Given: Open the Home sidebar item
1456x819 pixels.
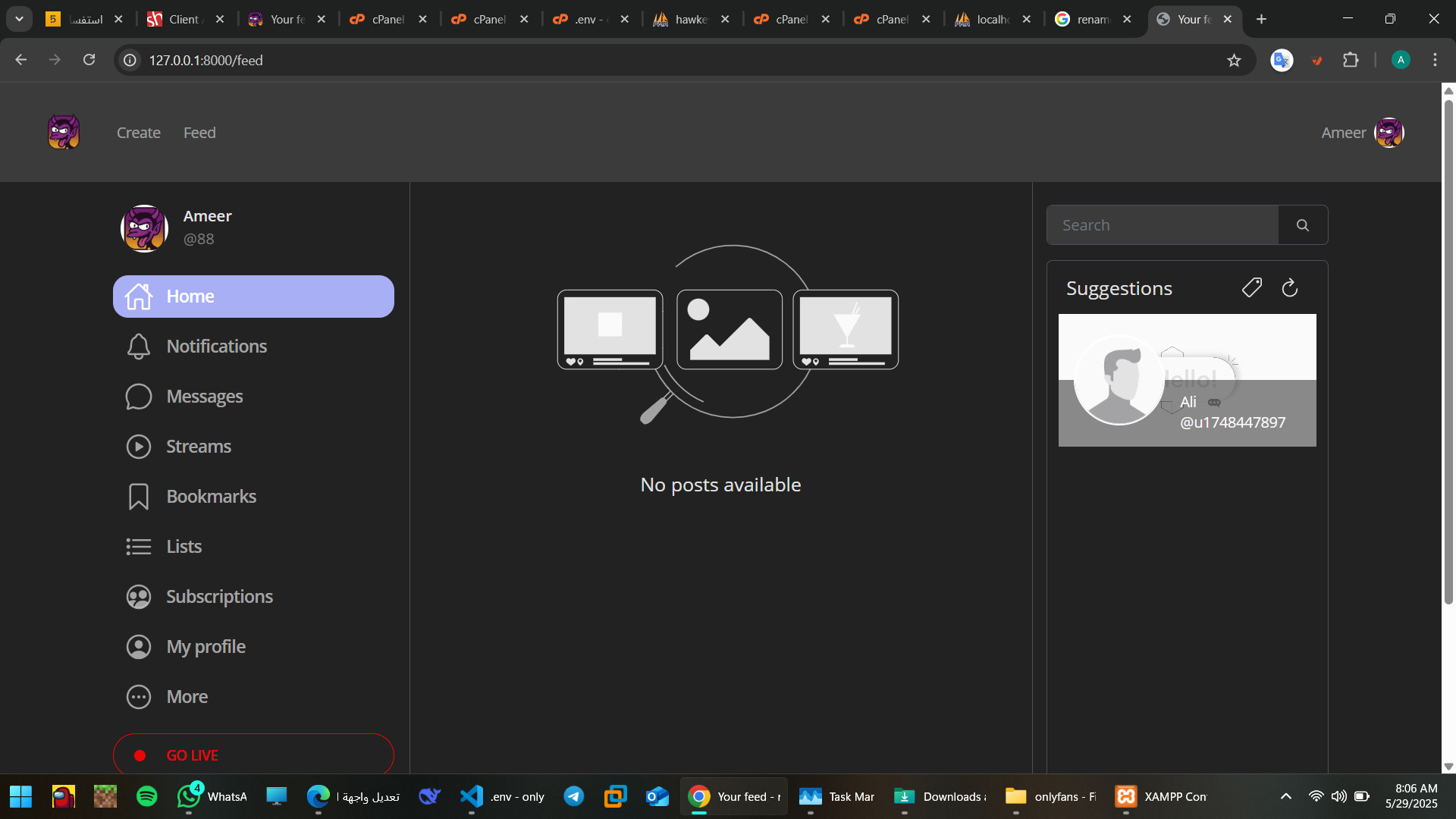Looking at the screenshot, I should [253, 297].
